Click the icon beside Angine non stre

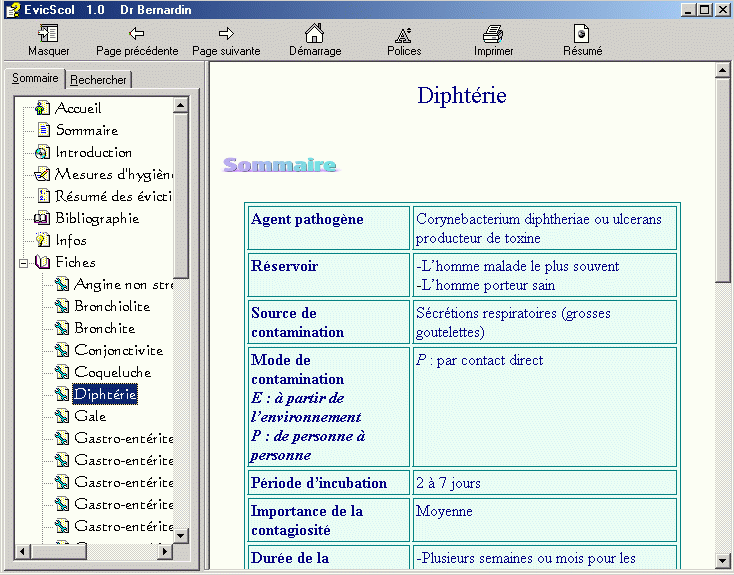(62, 284)
